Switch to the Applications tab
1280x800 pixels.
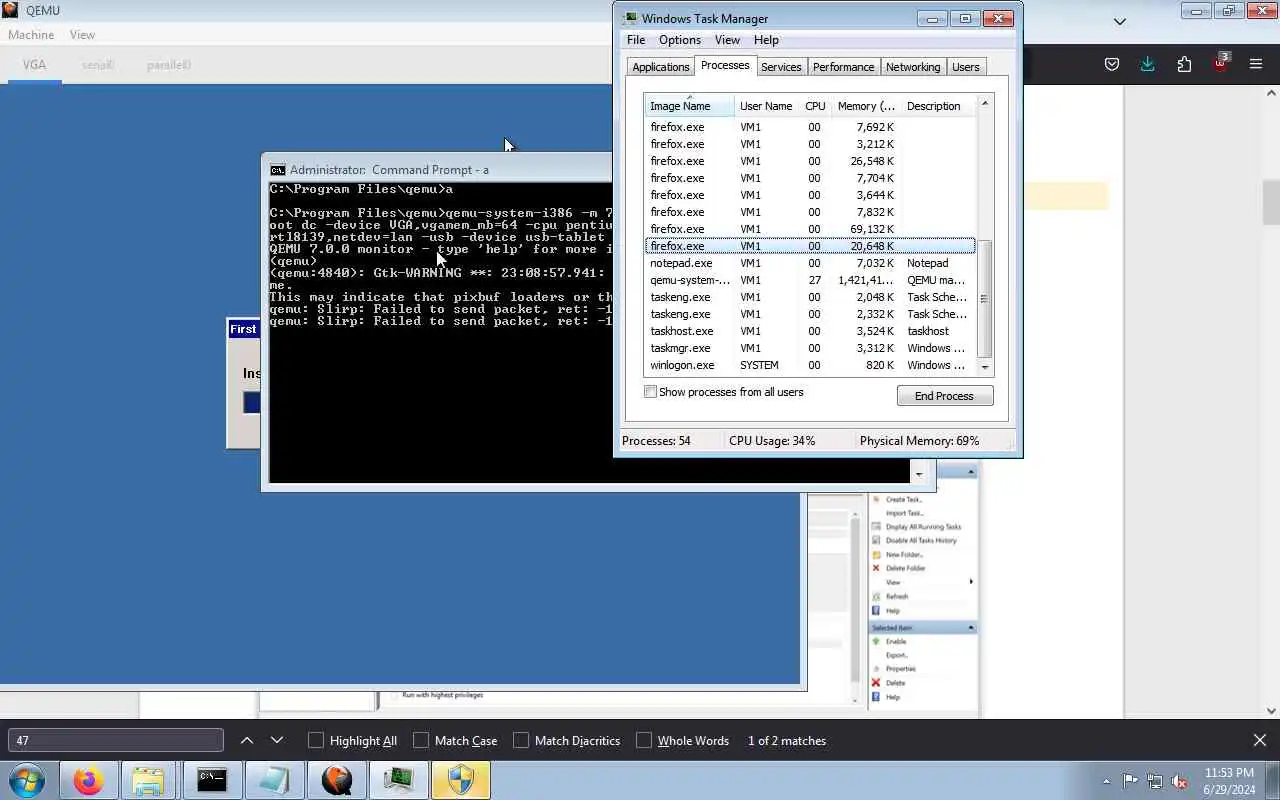click(x=661, y=67)
